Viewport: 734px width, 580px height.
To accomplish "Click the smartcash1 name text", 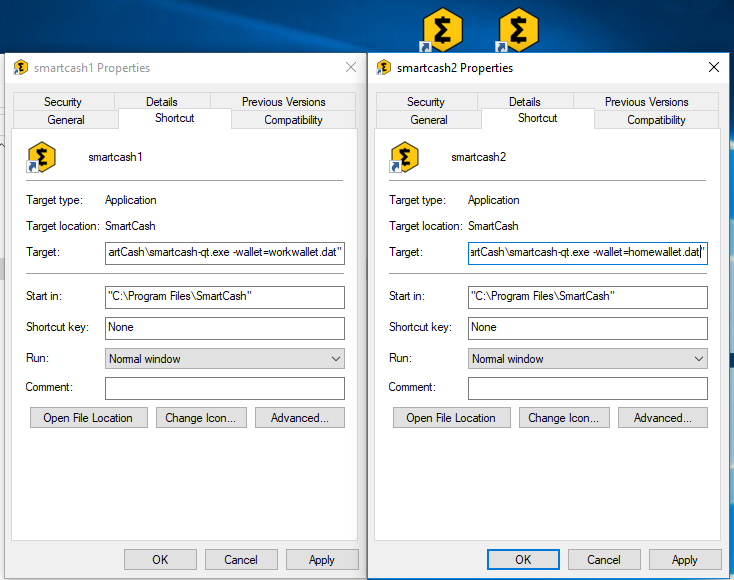I will (115, 157).
